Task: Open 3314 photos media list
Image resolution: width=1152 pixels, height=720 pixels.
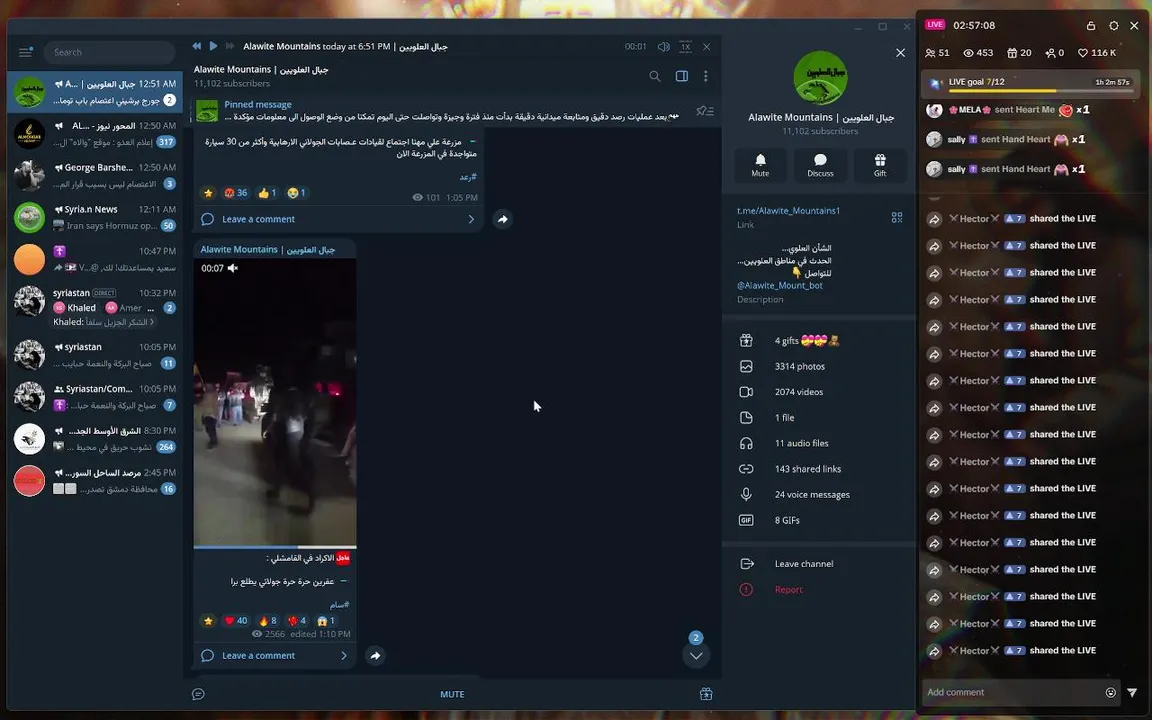Action: (819, 367)
